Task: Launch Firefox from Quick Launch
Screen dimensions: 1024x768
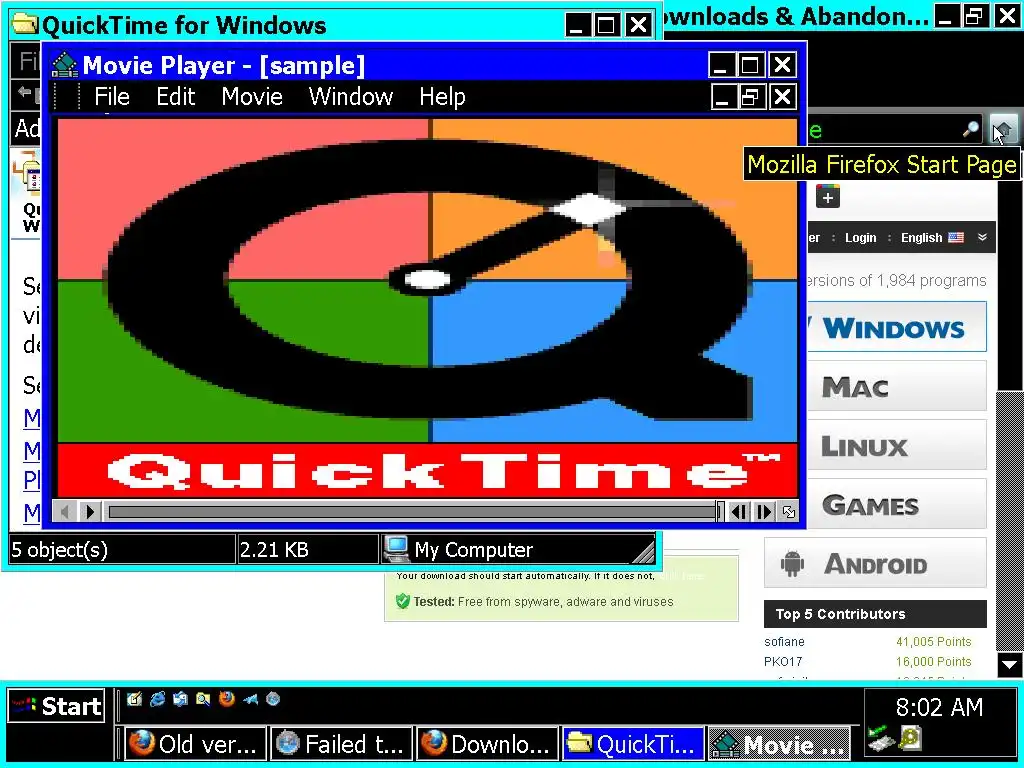Action: 227,699
